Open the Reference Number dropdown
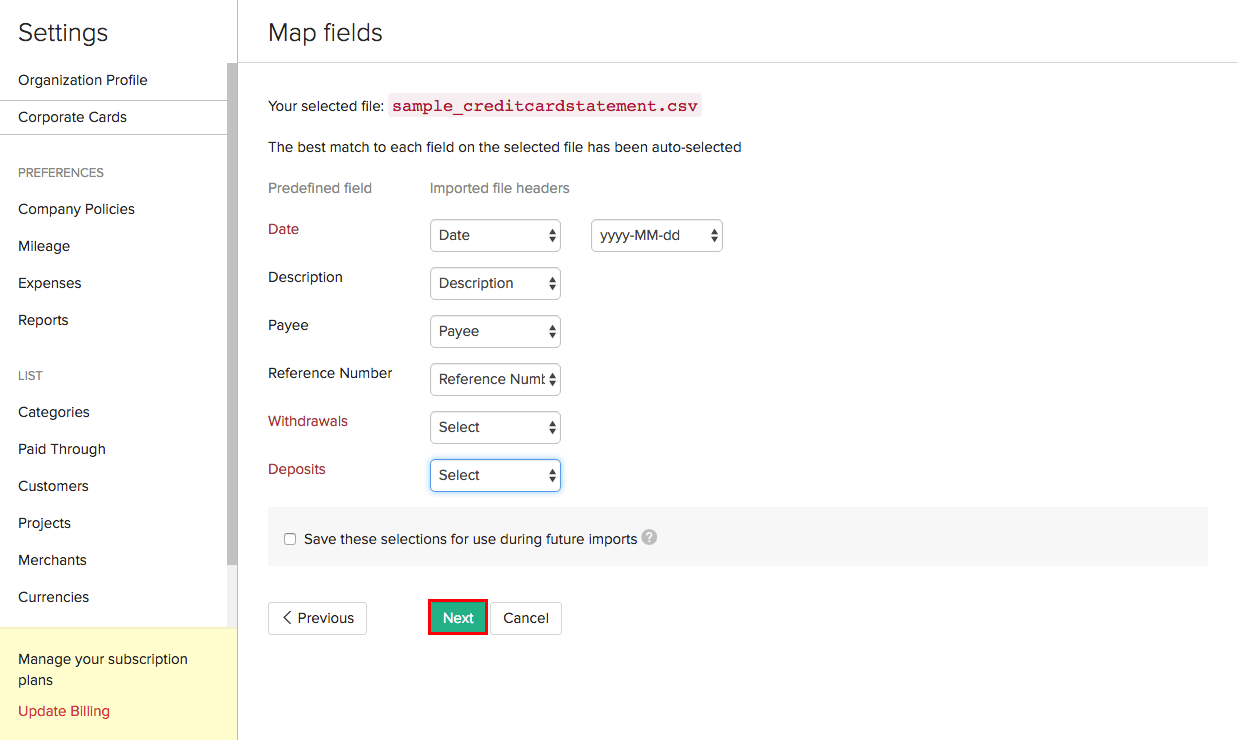Image resolution: width=1238 pixels, height=740 pixels. [x=495, y=380]
